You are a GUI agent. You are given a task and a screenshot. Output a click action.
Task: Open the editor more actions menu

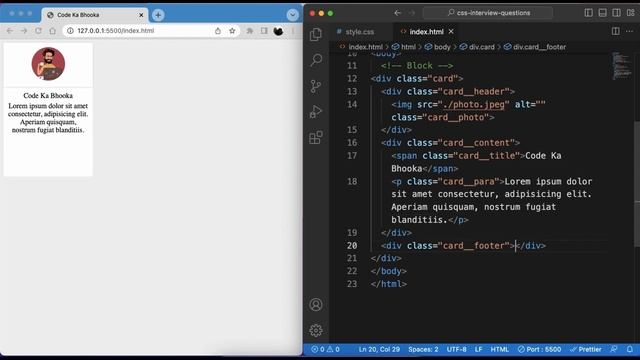tap(629, 31)
